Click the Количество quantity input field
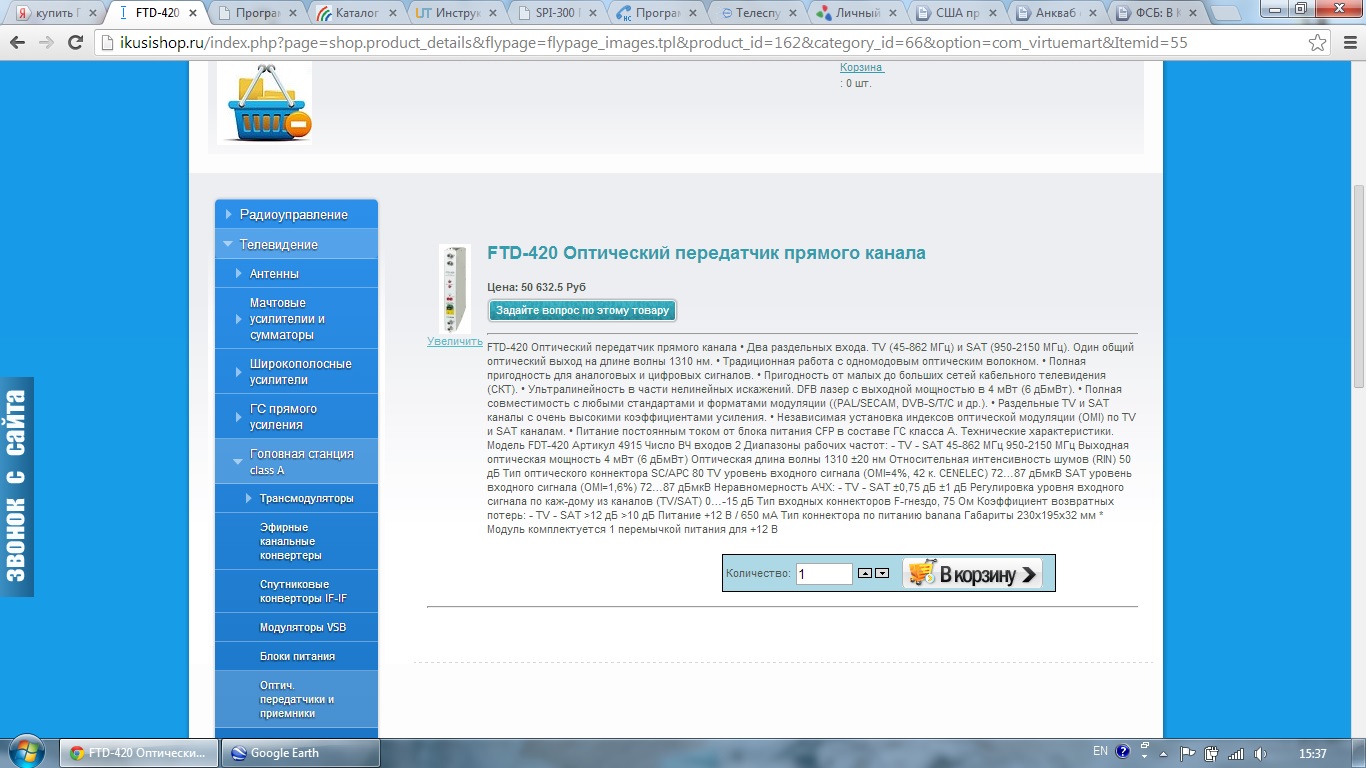 point(824,574)
